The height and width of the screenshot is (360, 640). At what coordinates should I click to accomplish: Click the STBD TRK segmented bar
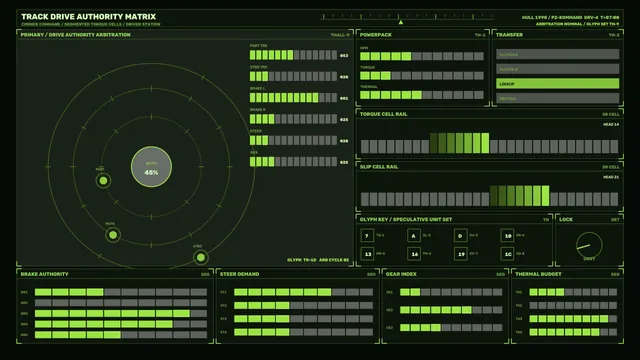click(x=293, y=76)
